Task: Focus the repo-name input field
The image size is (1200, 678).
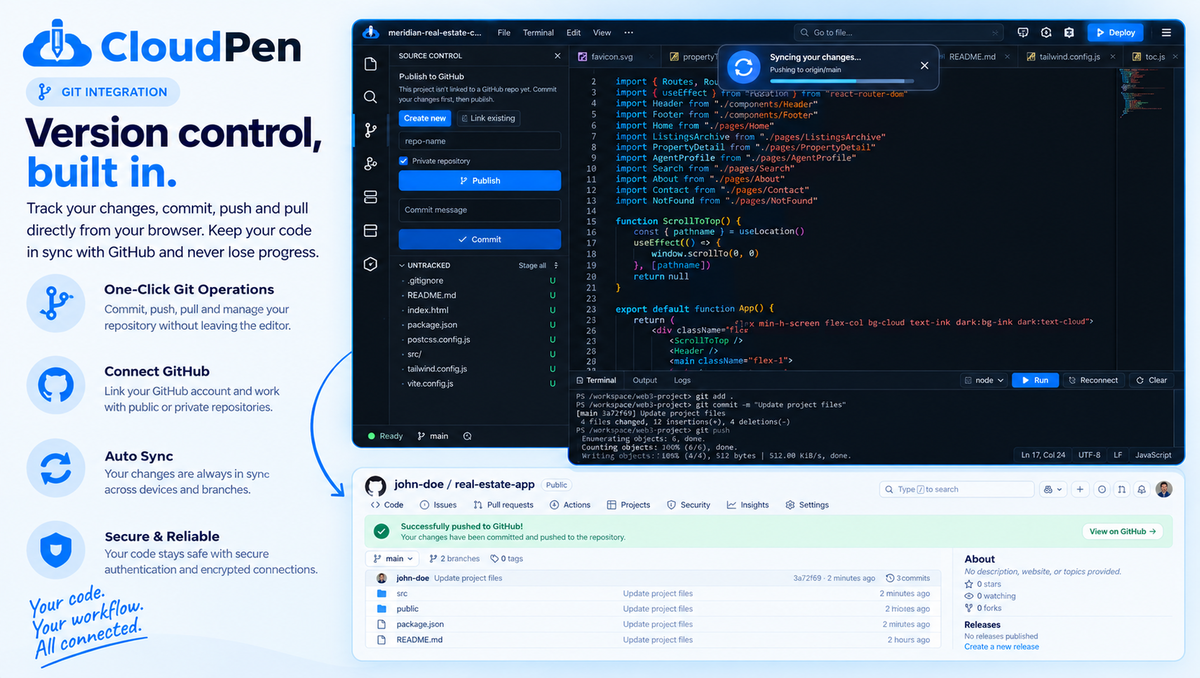Action: (480, 142)
